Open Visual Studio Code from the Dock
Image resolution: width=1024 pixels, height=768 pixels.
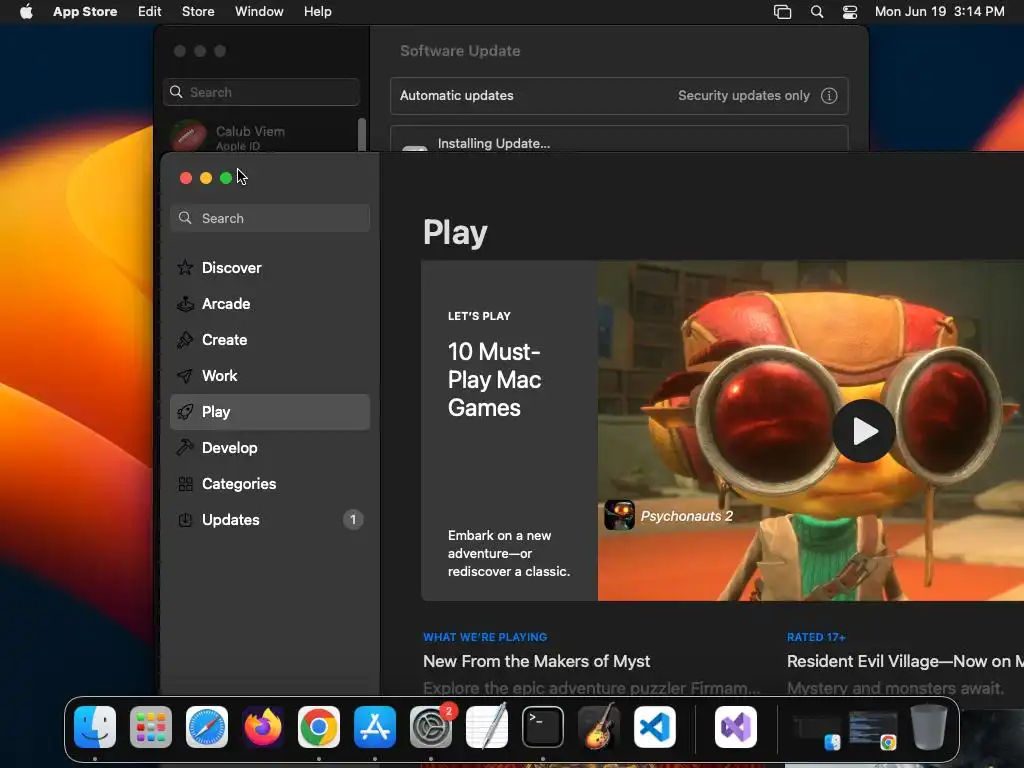click(654, 727)
